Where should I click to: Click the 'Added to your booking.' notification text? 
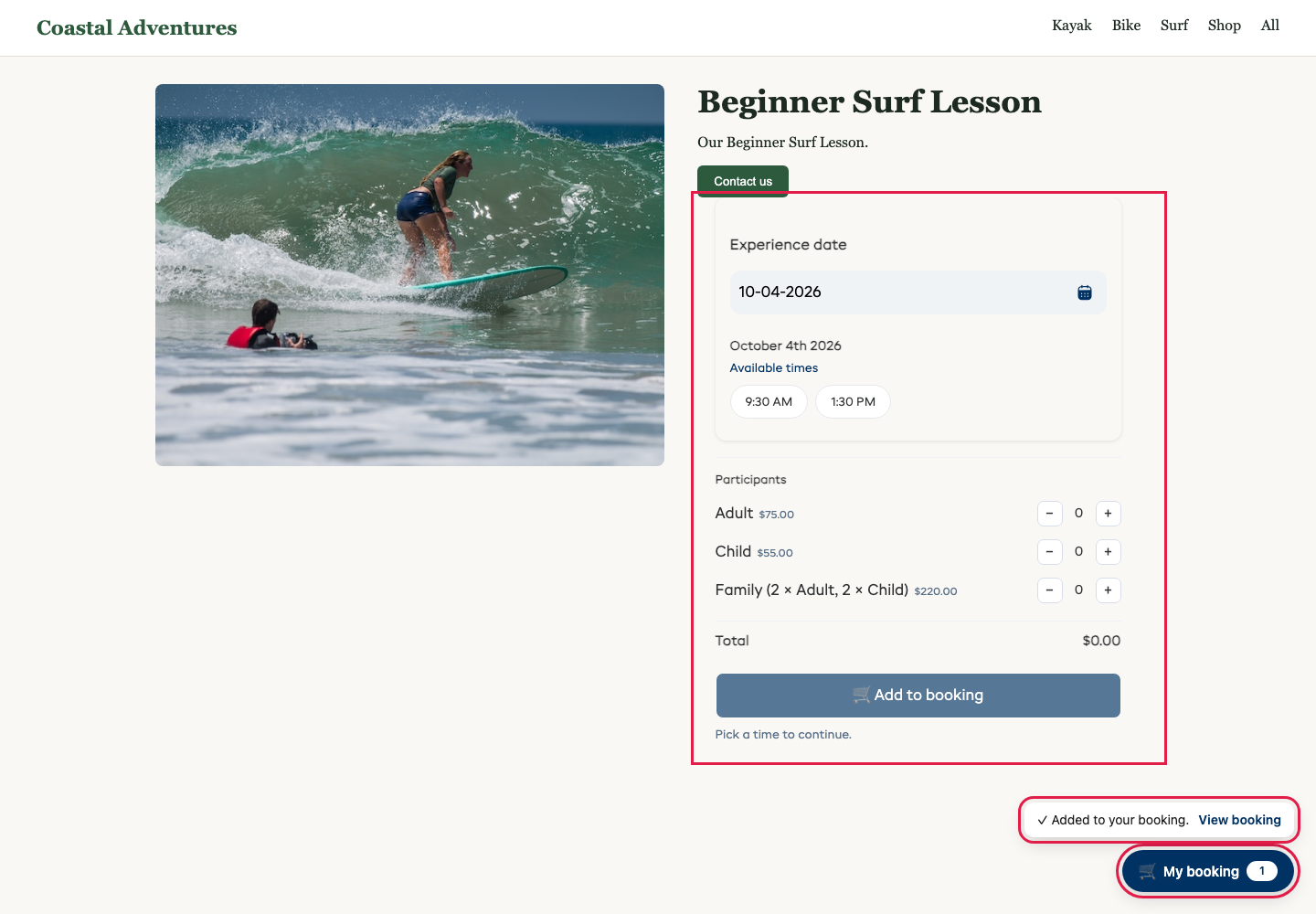pos(1120,820)
